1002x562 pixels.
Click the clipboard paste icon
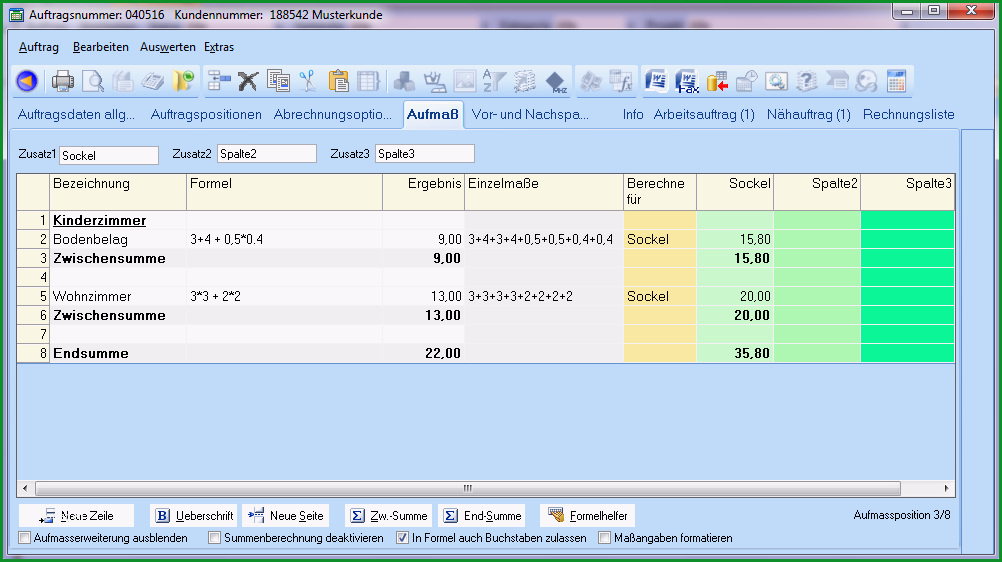[339, 81]
